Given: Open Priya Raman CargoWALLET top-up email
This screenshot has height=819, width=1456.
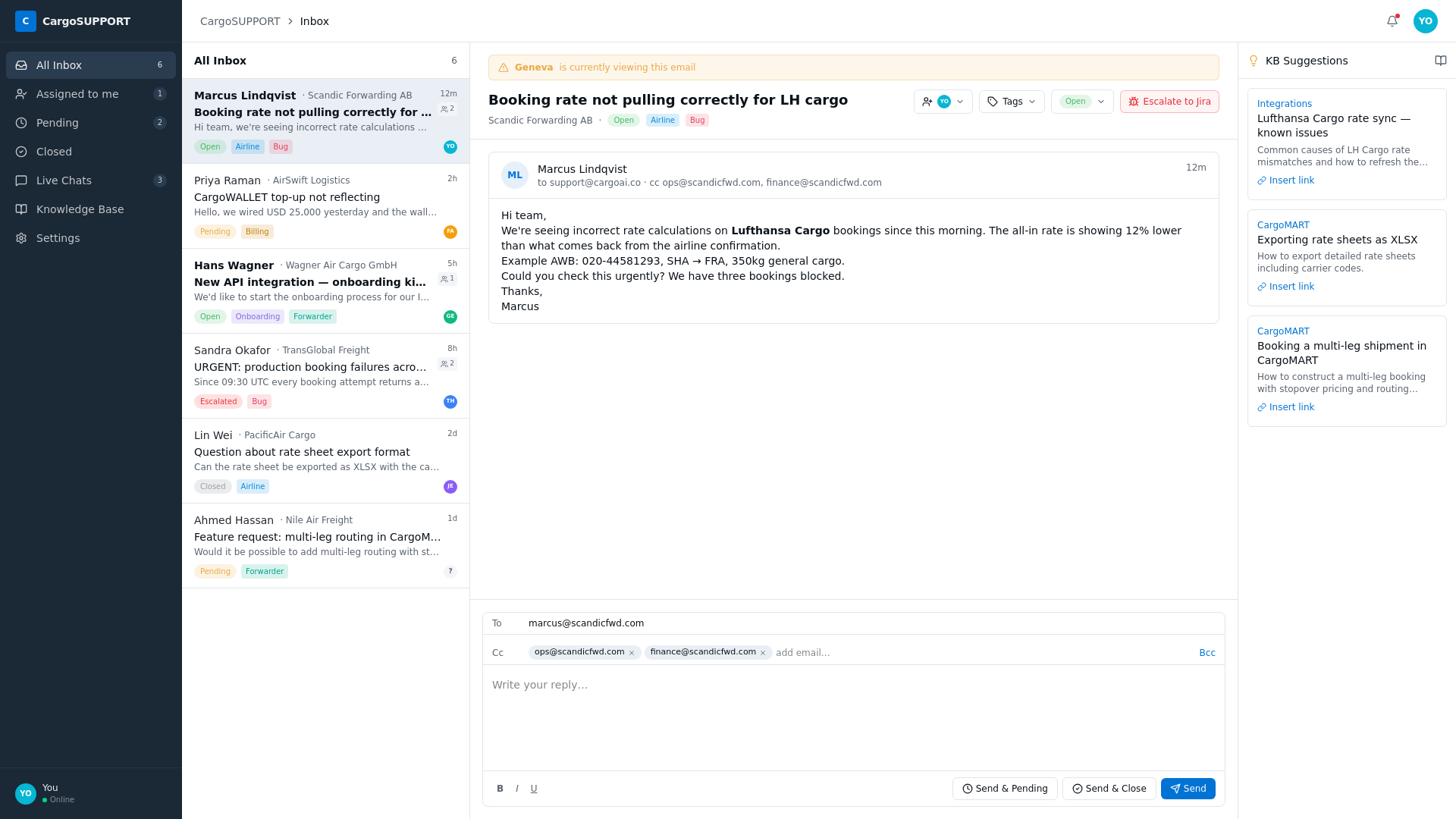Looking at the screenshot, I should 325,206.
